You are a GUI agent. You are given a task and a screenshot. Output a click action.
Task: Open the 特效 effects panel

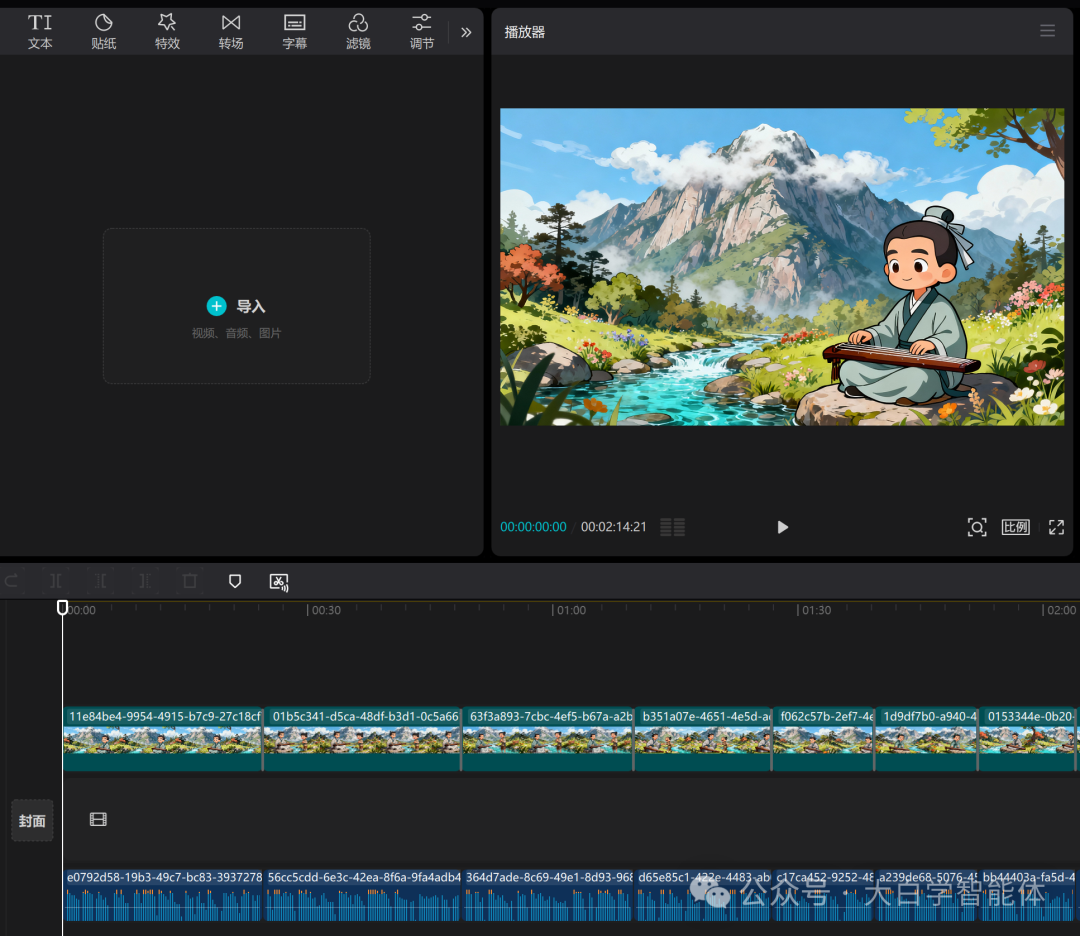click(x=167, y=32)
